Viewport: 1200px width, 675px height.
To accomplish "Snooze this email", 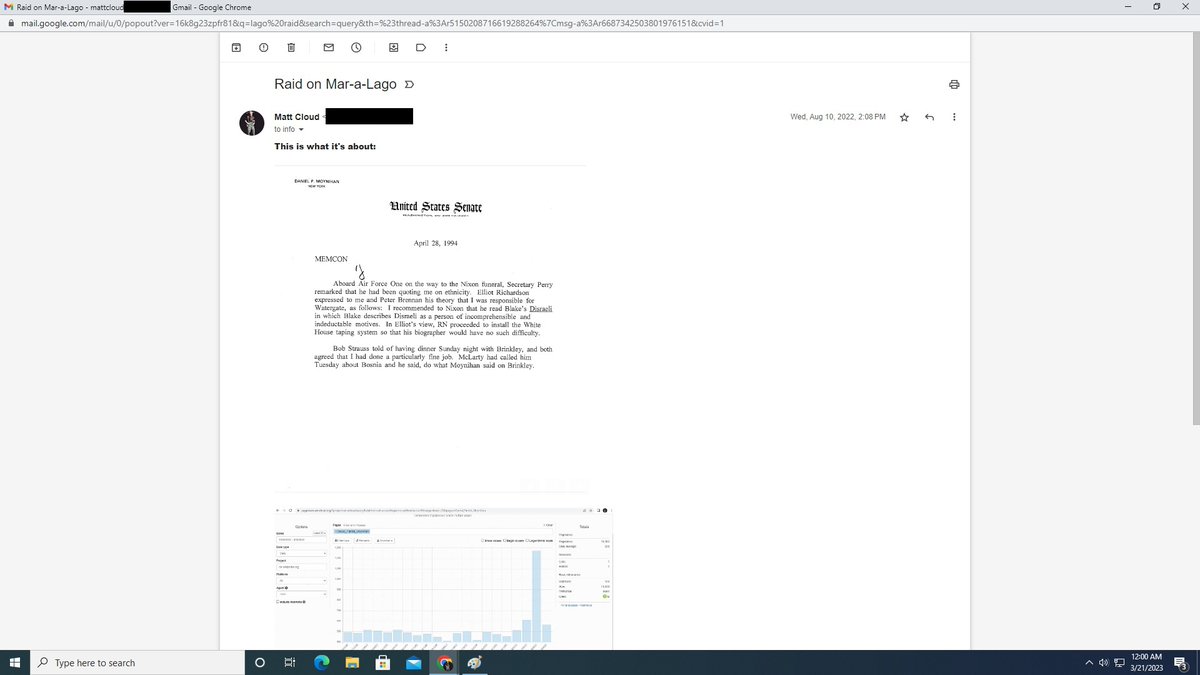I will click(x=356, y=47).
